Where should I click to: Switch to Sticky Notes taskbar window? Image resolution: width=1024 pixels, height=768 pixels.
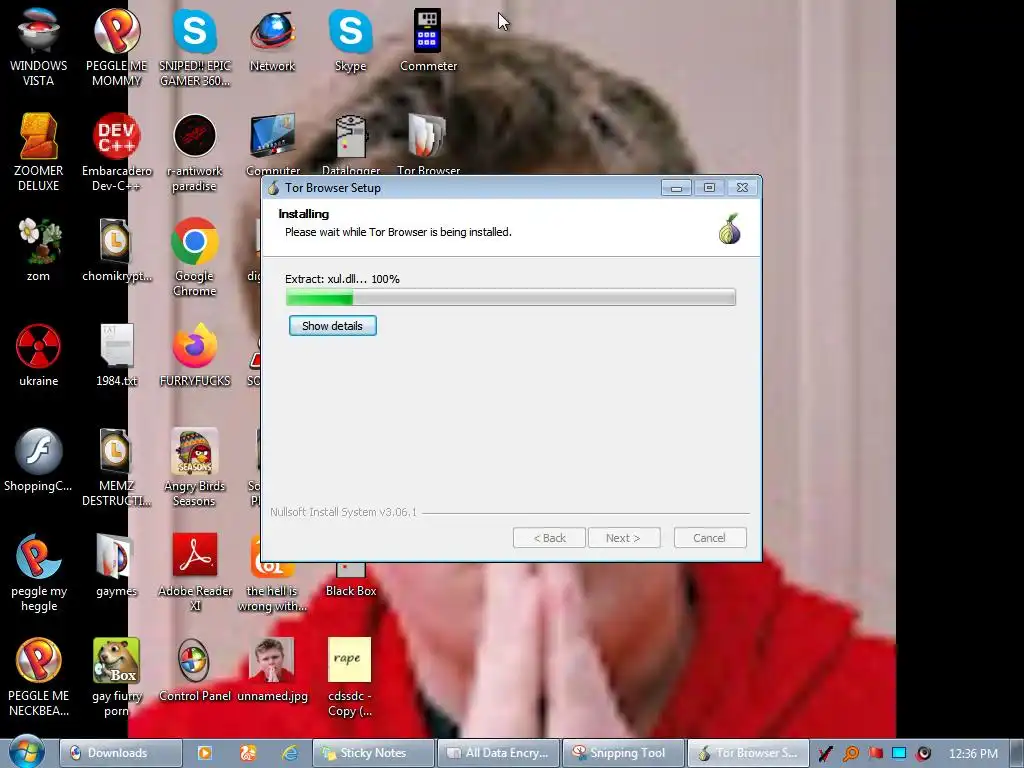tap(374, 753)
